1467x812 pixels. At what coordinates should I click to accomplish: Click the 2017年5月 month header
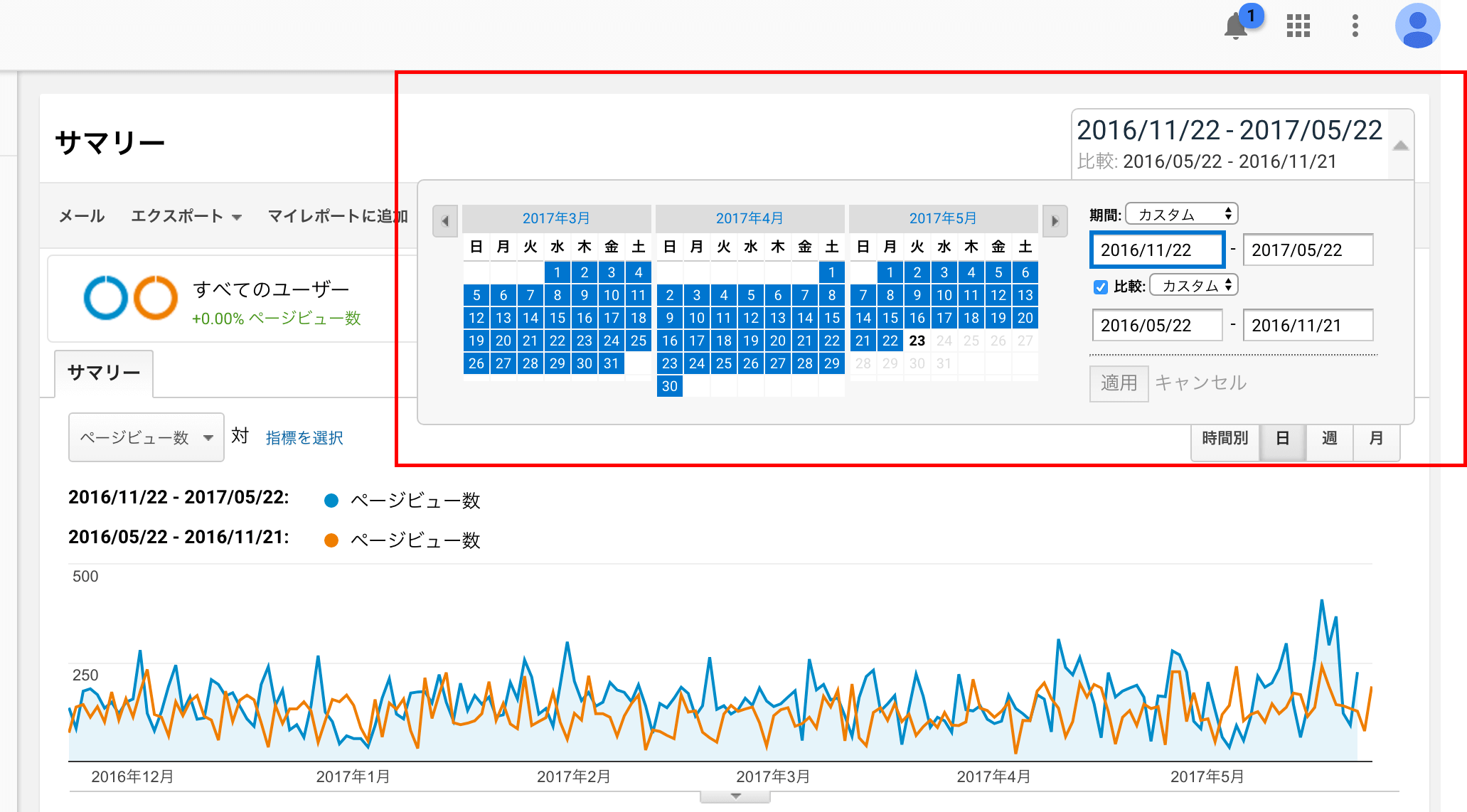point(943,218)
